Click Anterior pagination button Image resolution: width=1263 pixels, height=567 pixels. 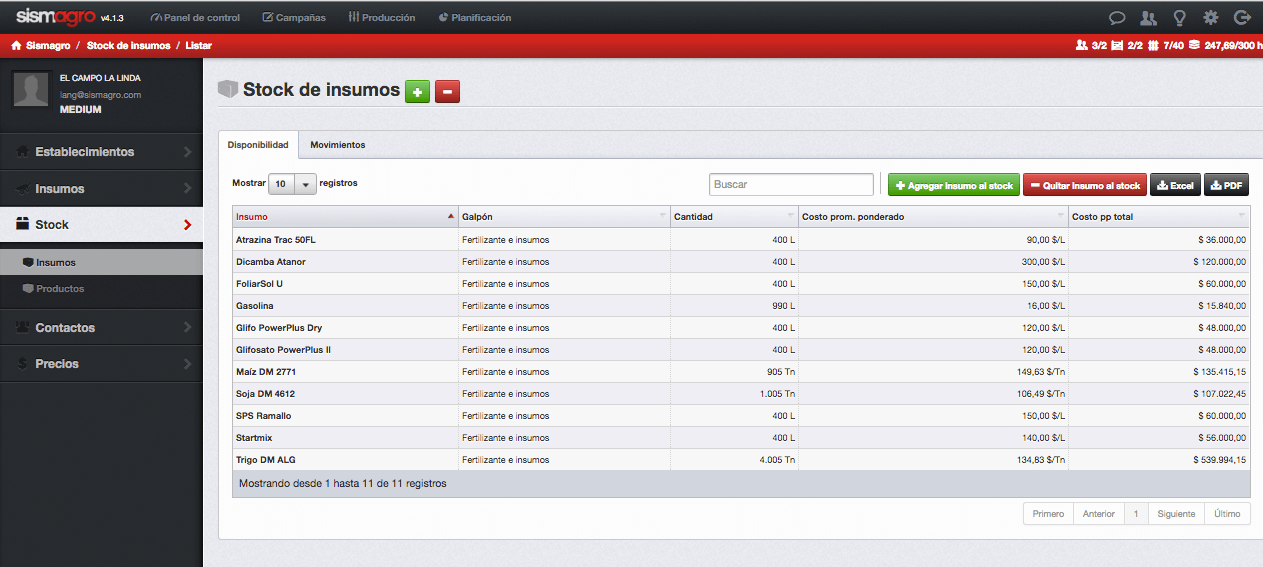(x=1098, y=514)
